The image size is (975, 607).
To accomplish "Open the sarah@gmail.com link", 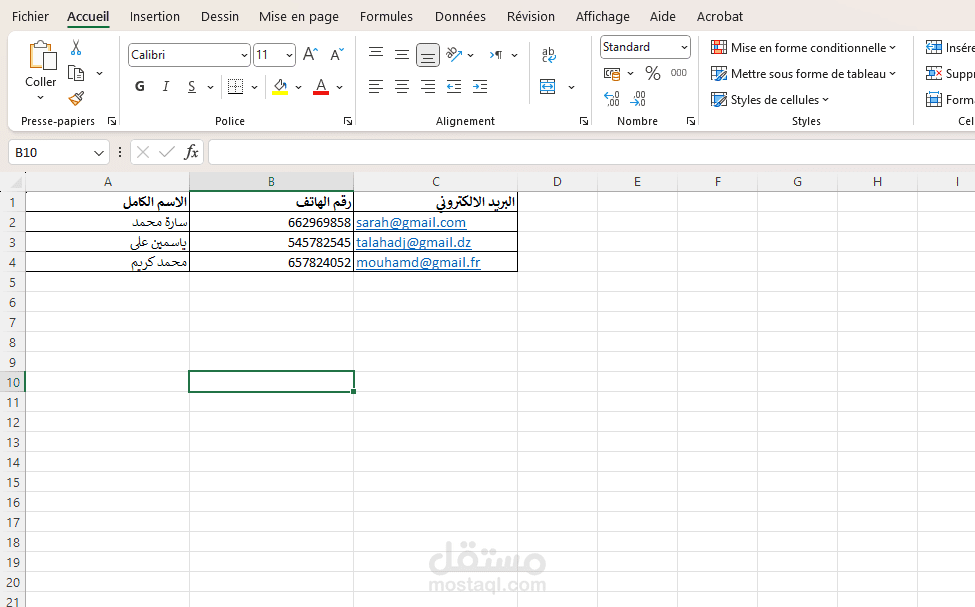I will pyautogui.click(x=411, y=223).
